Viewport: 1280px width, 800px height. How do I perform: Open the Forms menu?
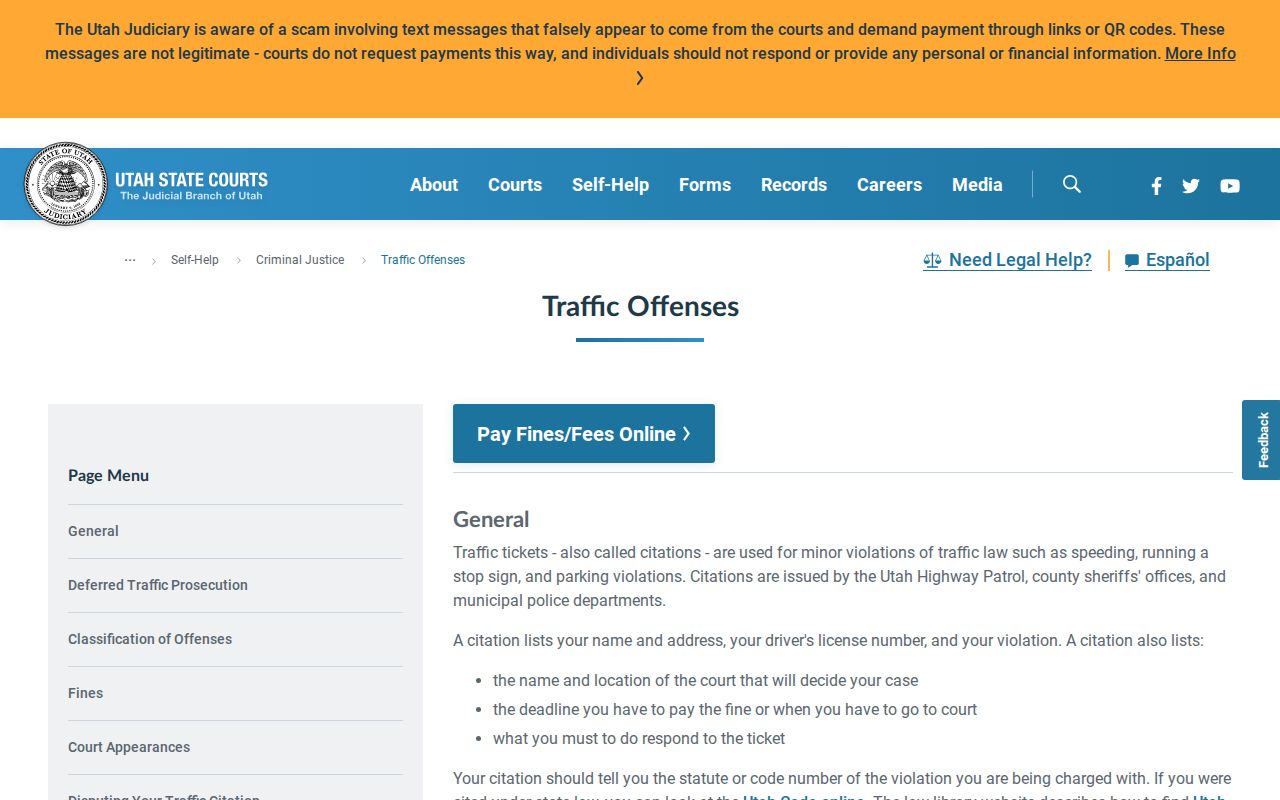(705, 185)
